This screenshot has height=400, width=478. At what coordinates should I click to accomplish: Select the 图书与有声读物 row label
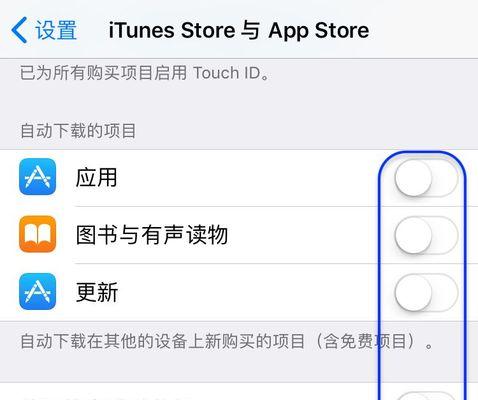152,235
